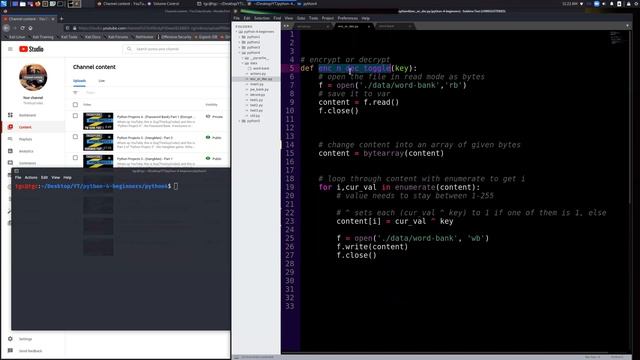Collapse the python-4-beginners root folder
This screenshot has width=640, height=360.
236,31
